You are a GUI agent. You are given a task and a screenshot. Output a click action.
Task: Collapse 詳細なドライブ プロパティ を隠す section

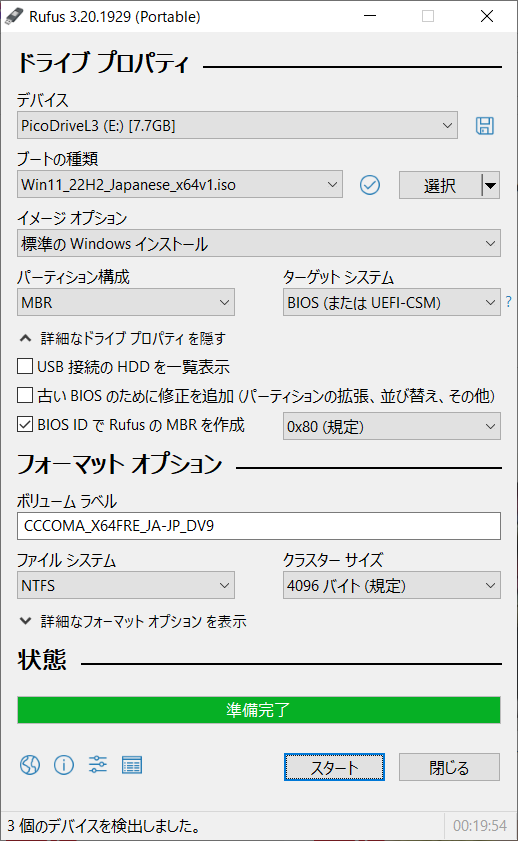pyautogui.click(x=123, y=338)
